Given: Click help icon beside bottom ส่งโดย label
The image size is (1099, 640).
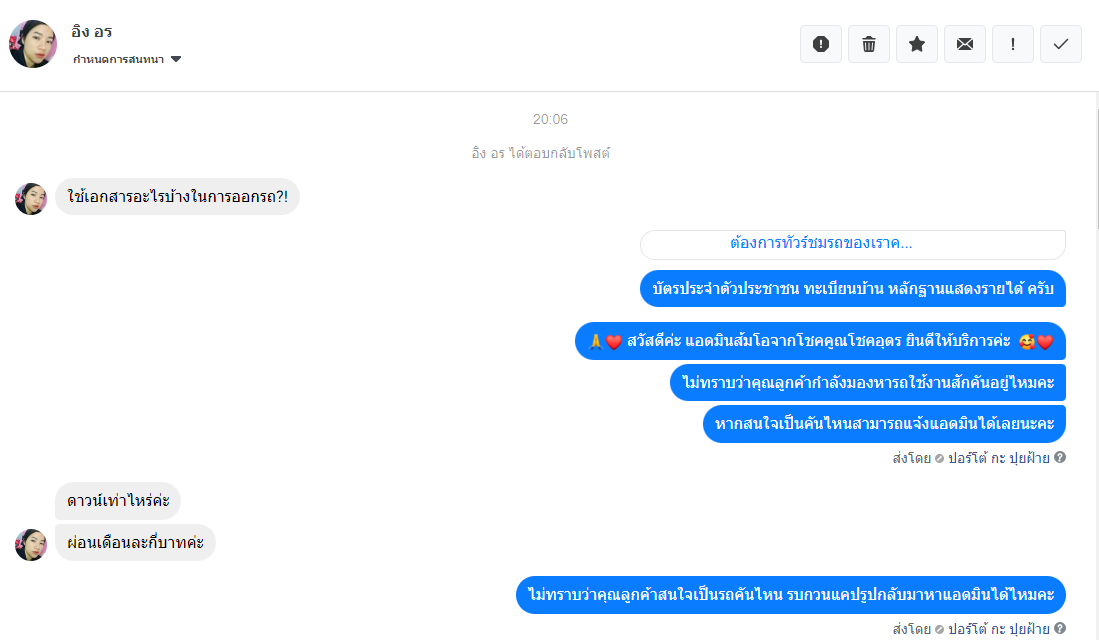Looking at the screenshot, I should 1060,628.
